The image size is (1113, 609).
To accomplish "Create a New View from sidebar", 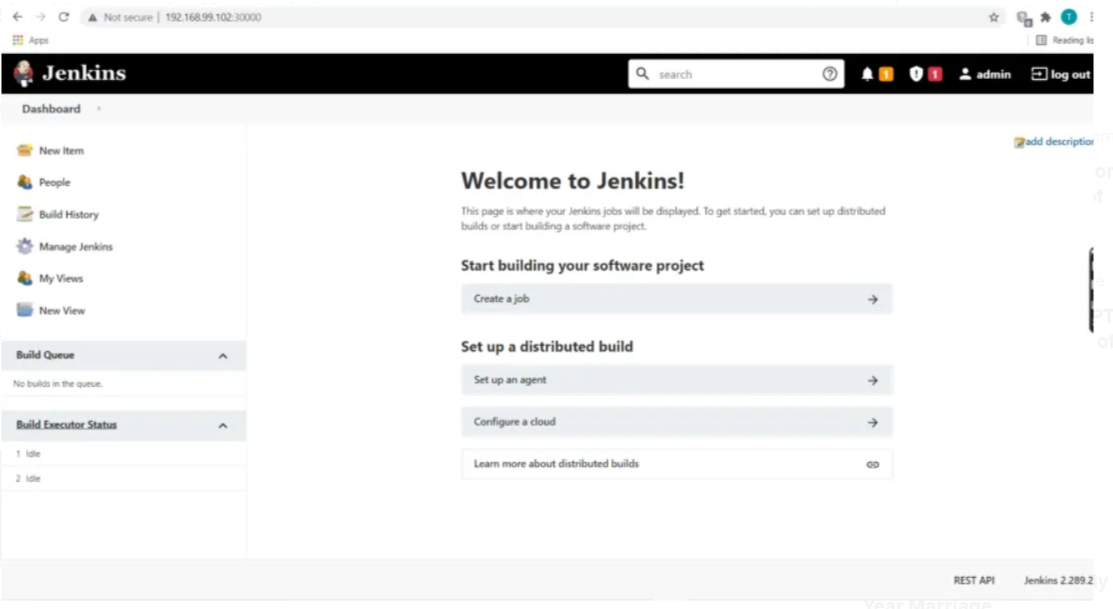I will click(x=62, y=310).
